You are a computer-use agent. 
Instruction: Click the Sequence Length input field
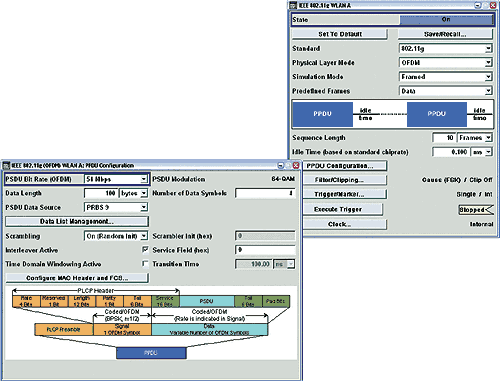coord(443,138)
